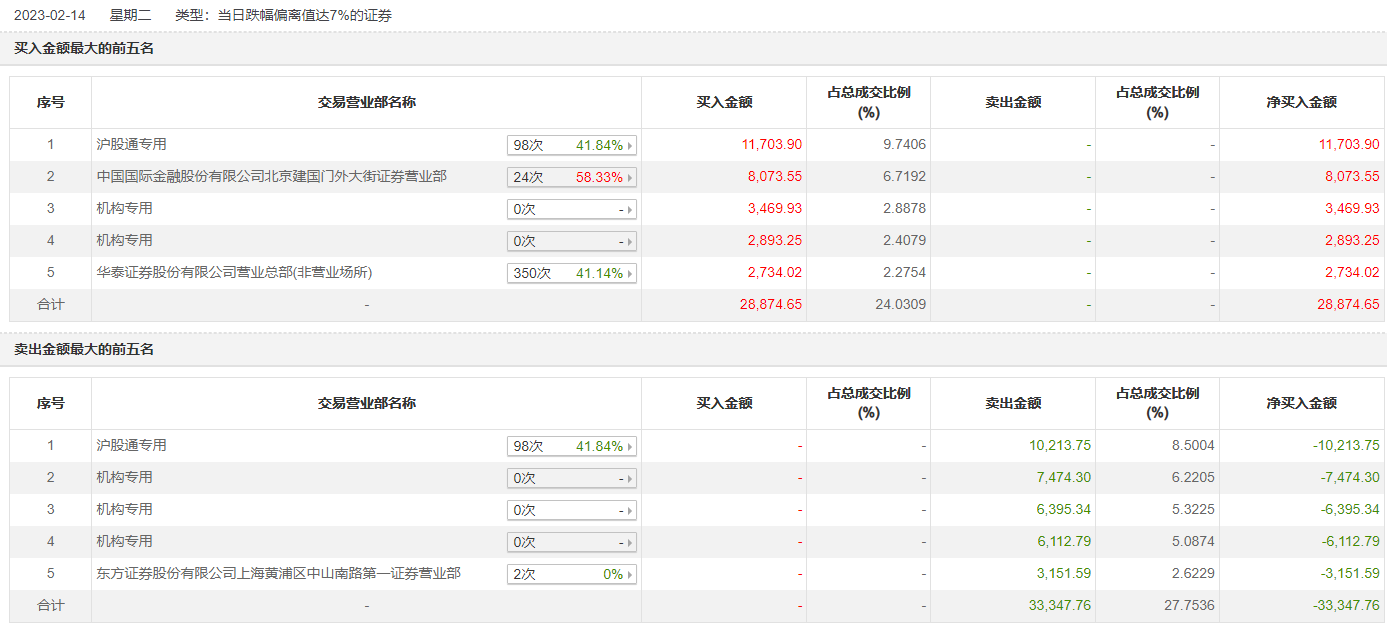Expand the 0次 stats box in buy table row 3
The image size is (1387, 628).
571,210
